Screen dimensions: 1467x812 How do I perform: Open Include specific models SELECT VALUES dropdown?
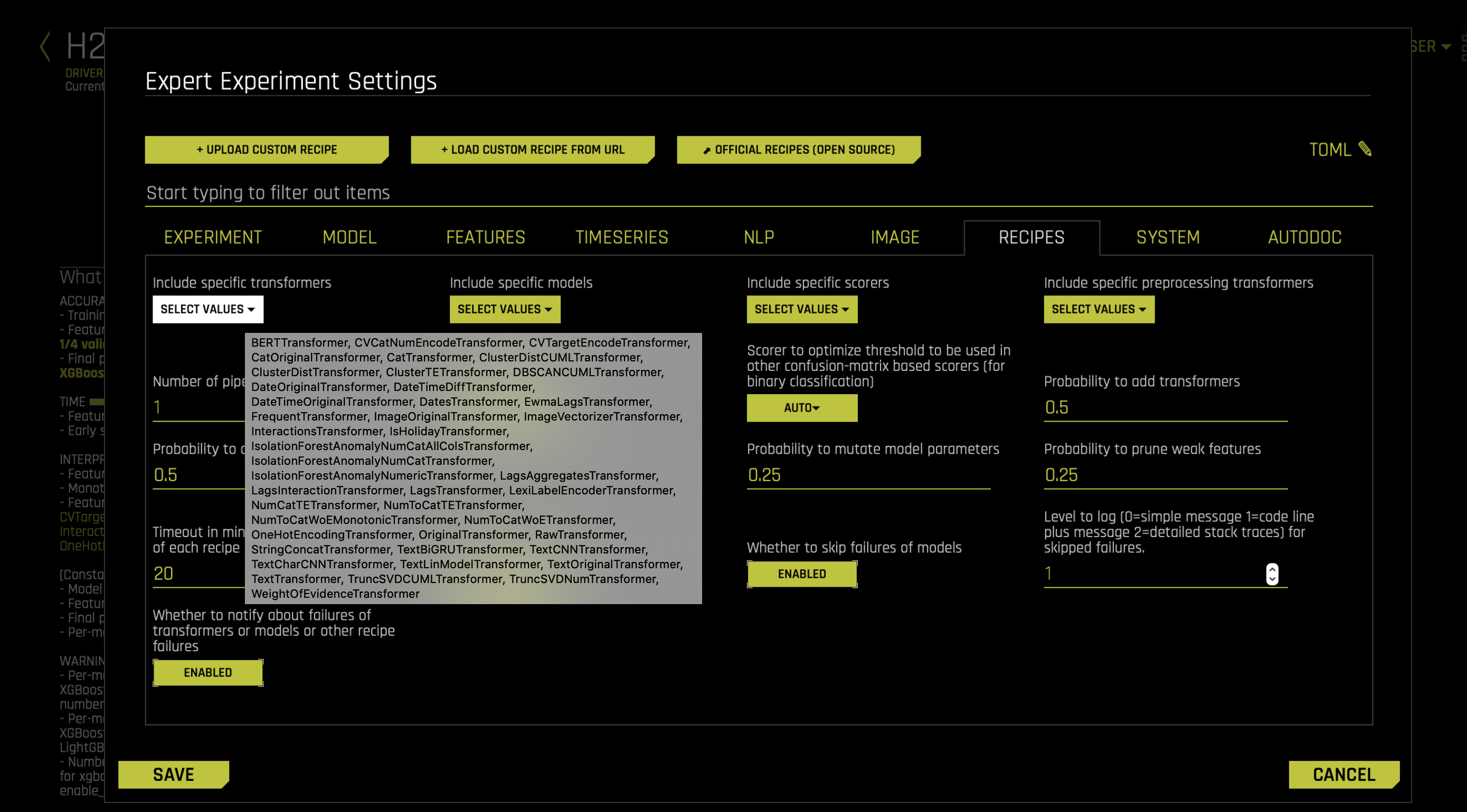click(505, 309)
